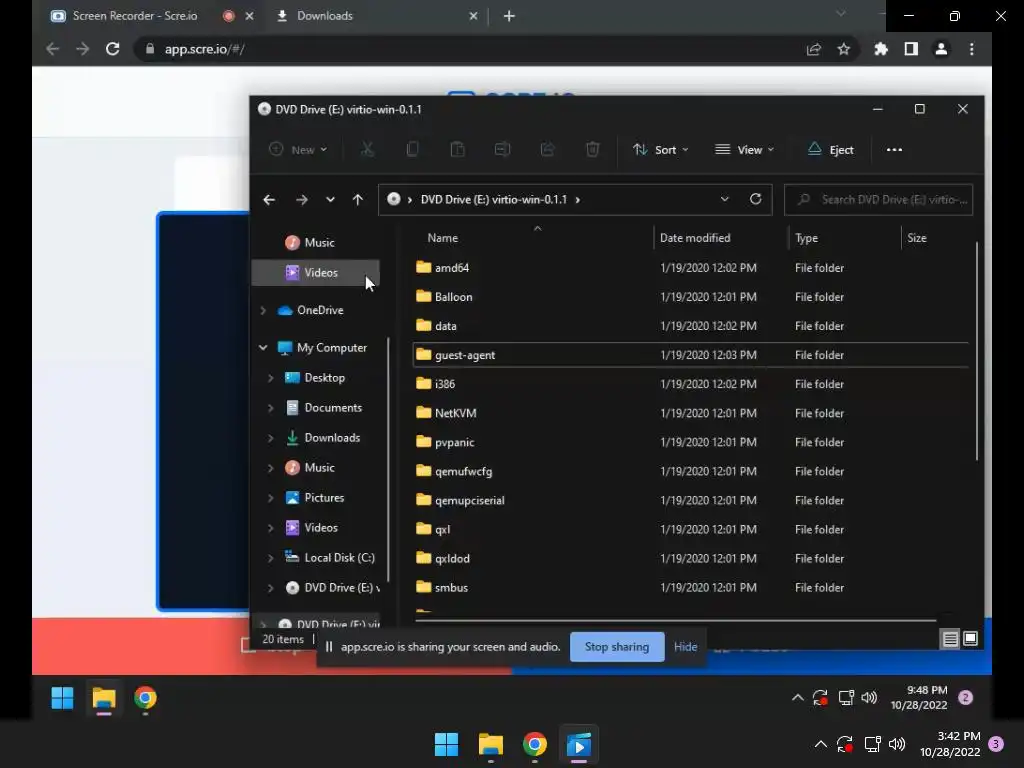Click the Start button on the inner recorded taskbar
Screen dimensions: 1024x768
[63, 698]
